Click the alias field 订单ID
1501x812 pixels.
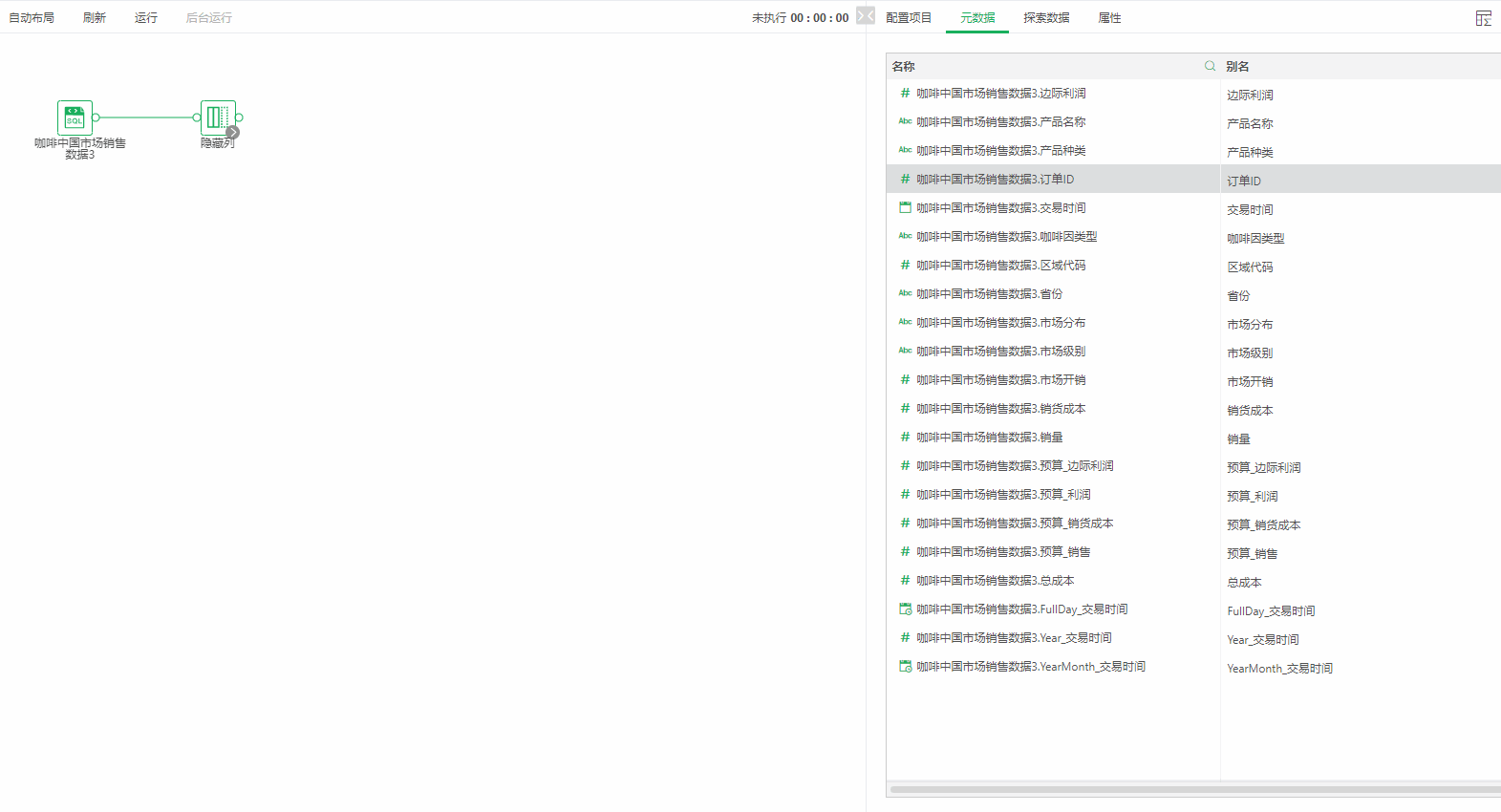1244,181
